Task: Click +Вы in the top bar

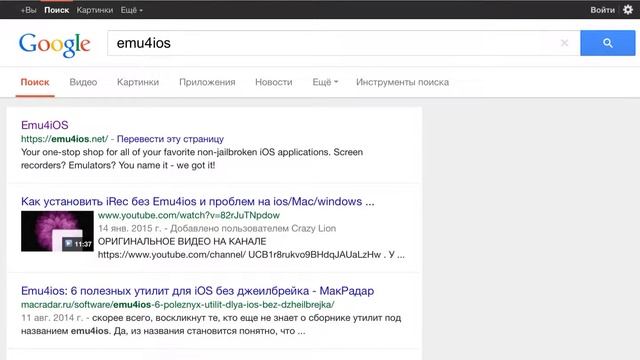Action: 28,10
